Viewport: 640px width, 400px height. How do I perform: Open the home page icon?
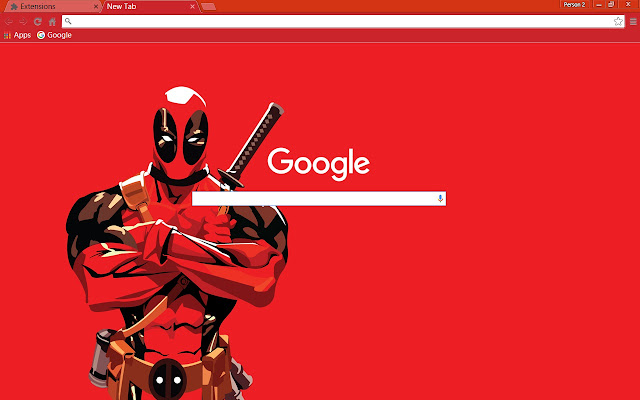pos(52,22)
